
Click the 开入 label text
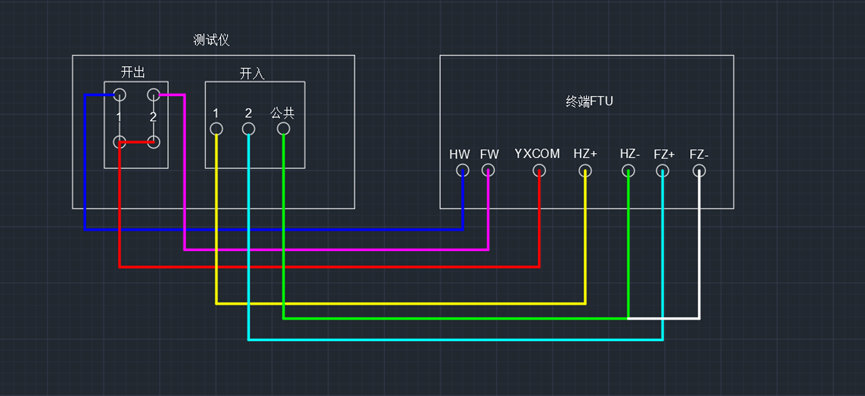click(252, 74)
